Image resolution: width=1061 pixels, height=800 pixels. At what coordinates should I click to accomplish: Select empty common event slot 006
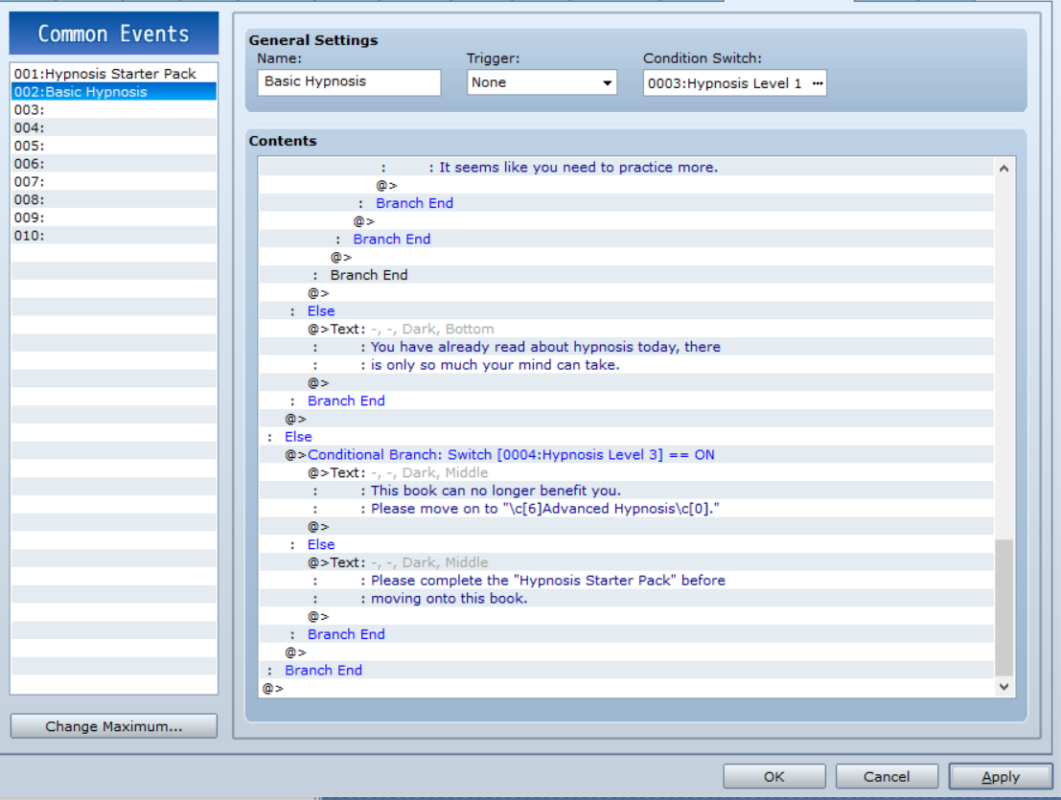click(114, 163)
